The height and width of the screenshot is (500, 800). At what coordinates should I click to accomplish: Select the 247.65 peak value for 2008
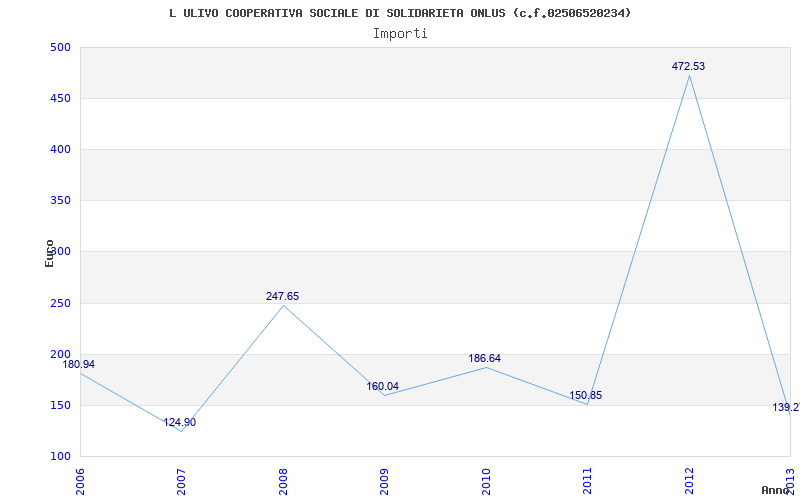[x=282, y=296]
